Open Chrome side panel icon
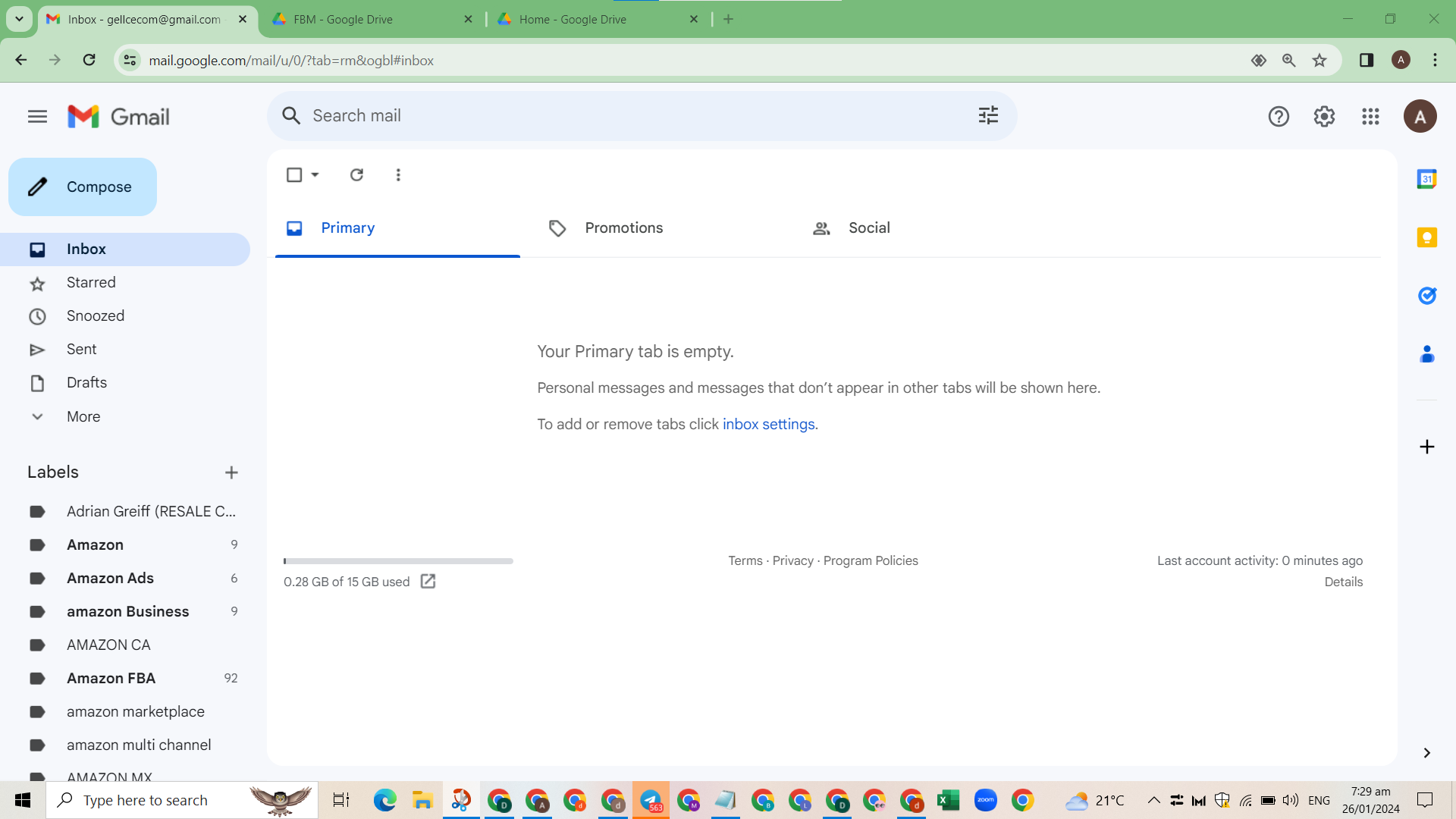Screen dimensions: 1456x819 pos(1366,60)
